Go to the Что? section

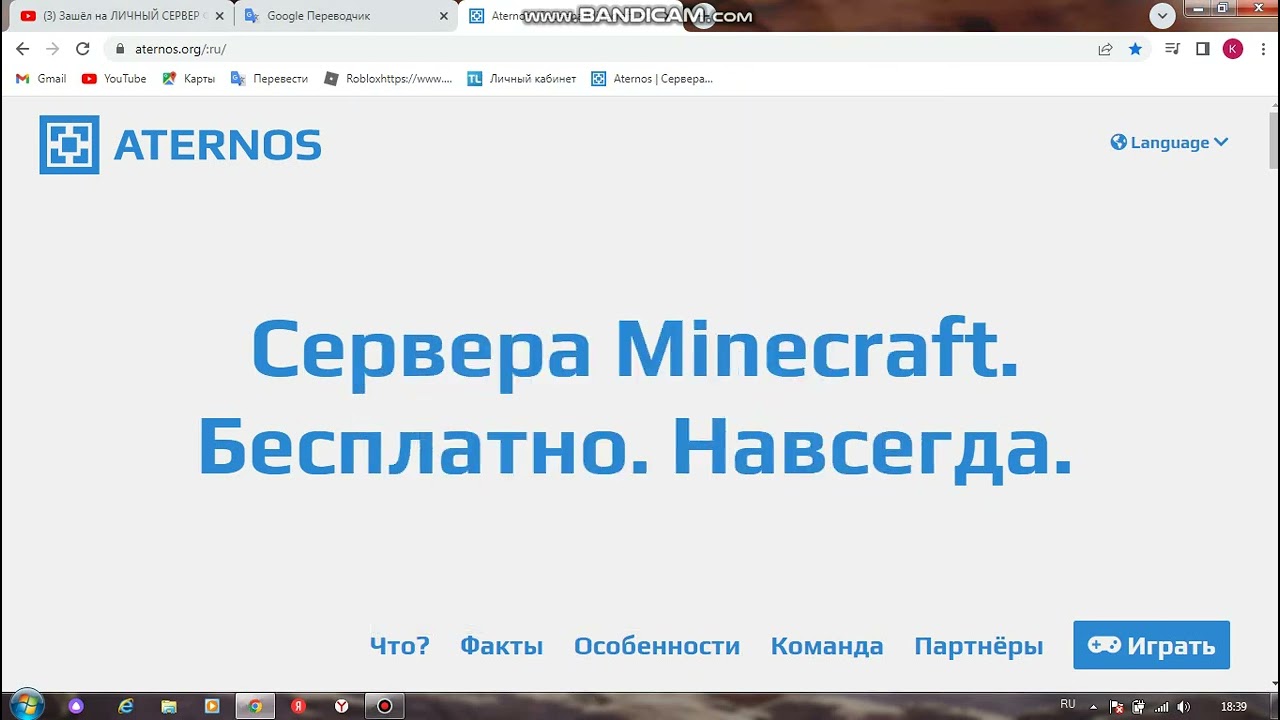(x=399, y=646)
